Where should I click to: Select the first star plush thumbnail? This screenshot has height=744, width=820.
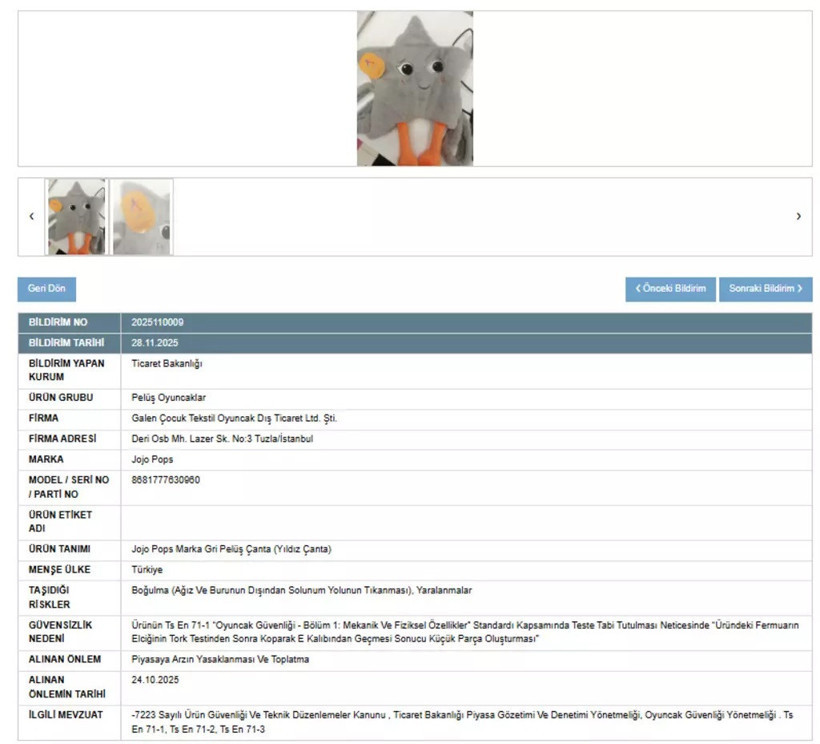(76, 216)
